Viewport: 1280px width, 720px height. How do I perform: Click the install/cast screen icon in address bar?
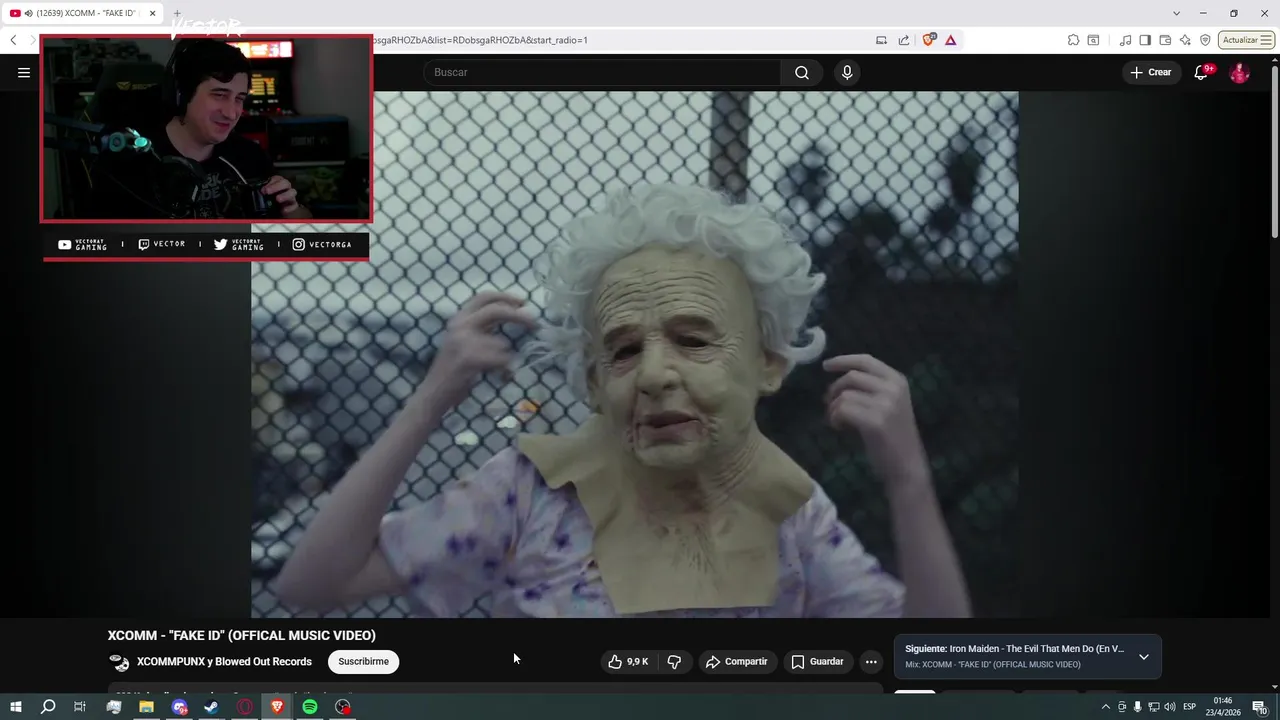(881, 40)
